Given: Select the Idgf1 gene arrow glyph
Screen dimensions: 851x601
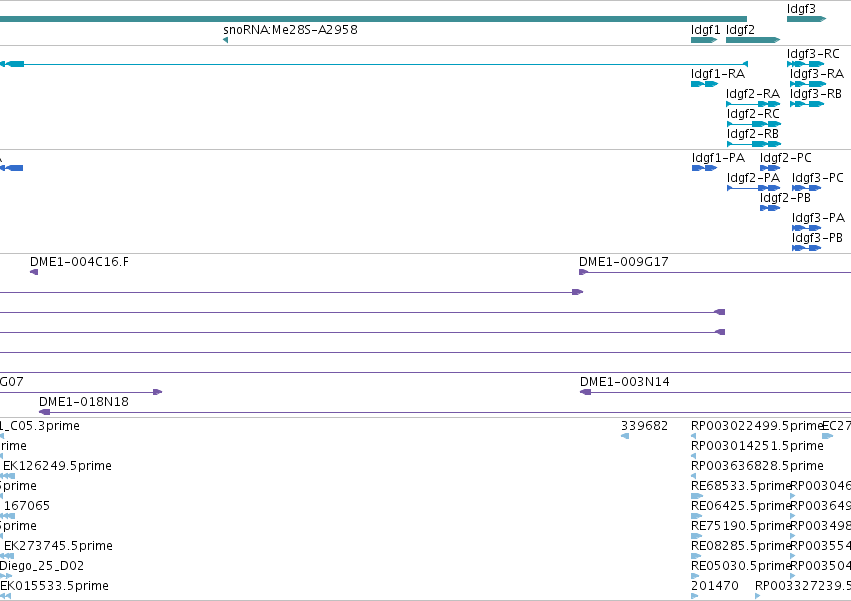Looking at the screenshot, I should [x=704, y=40].
